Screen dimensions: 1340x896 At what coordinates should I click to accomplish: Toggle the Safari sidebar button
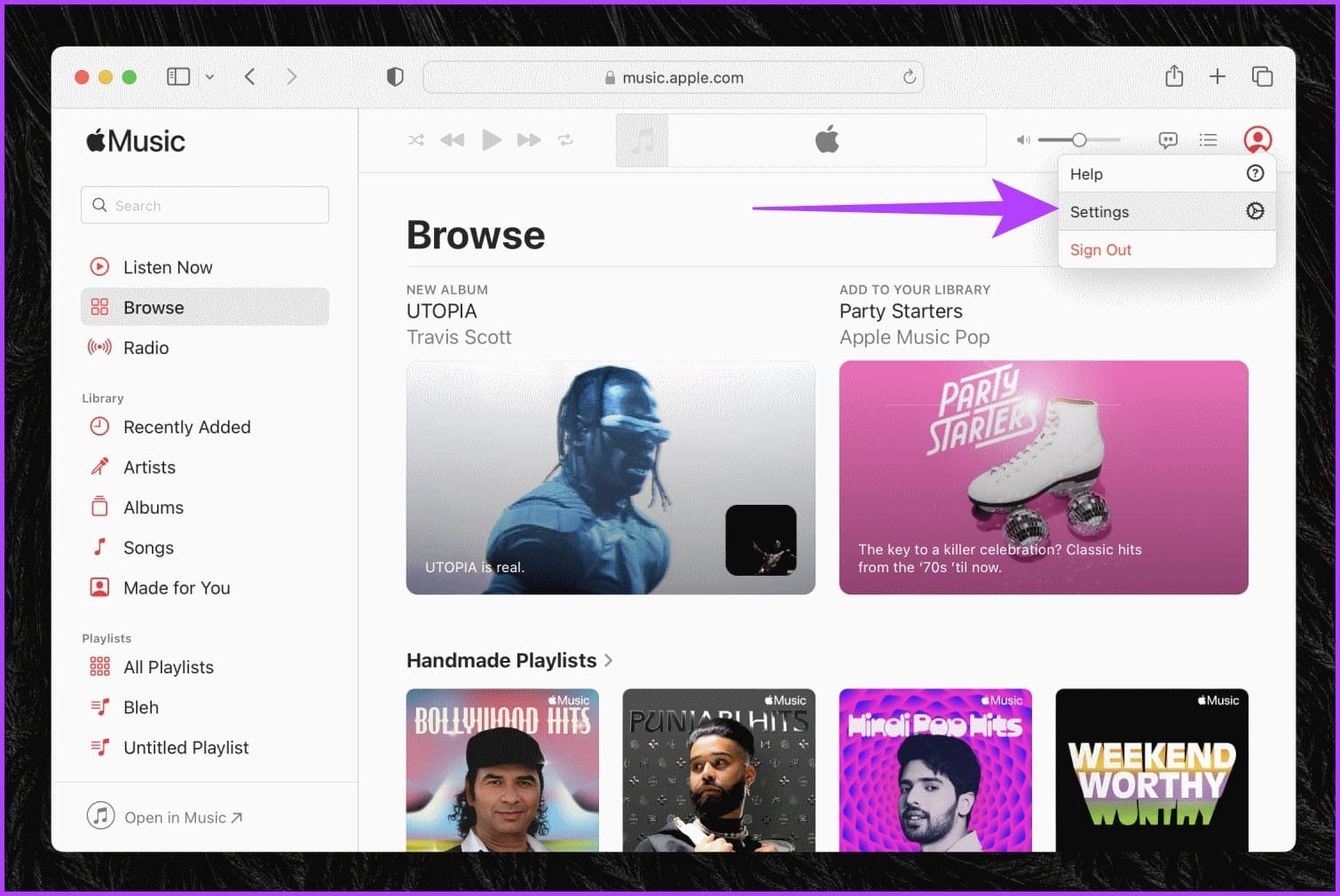coord(178,76)
